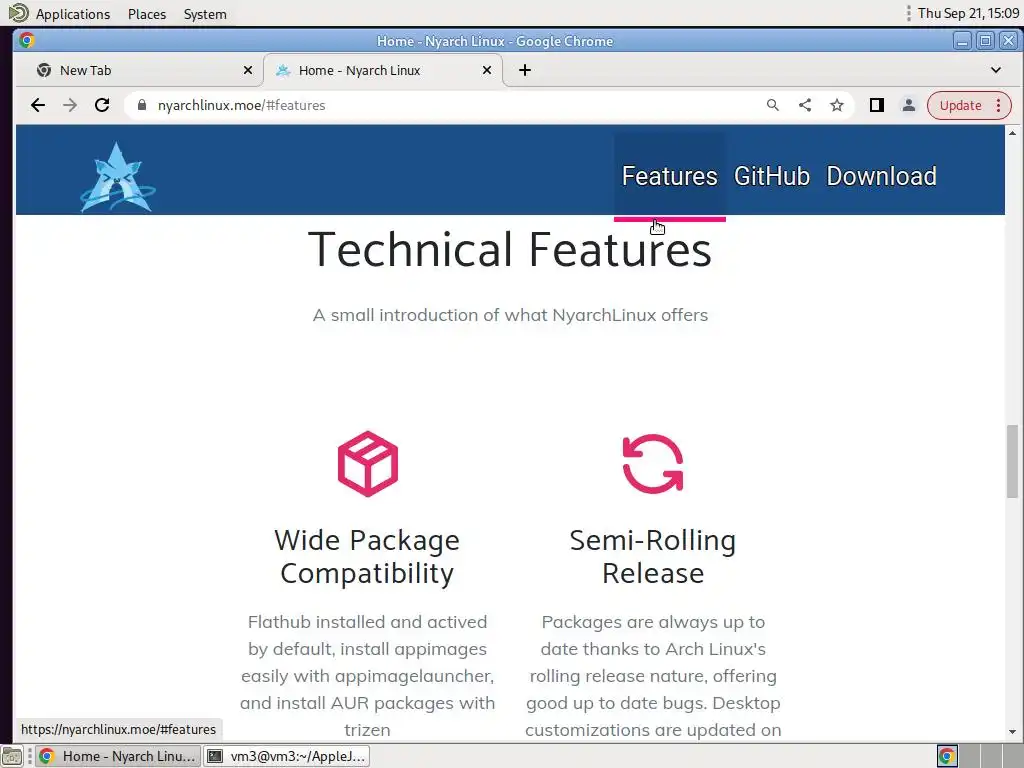The image size is (1024, 768).
Task: Click the lock site-info icon
Action: pos(142,105)
